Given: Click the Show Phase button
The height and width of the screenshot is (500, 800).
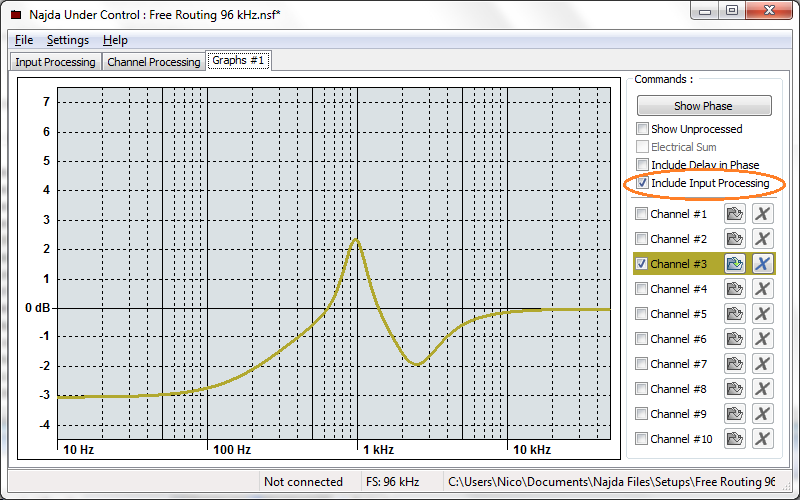Looking at the screenshot, I should coord(704,106).
